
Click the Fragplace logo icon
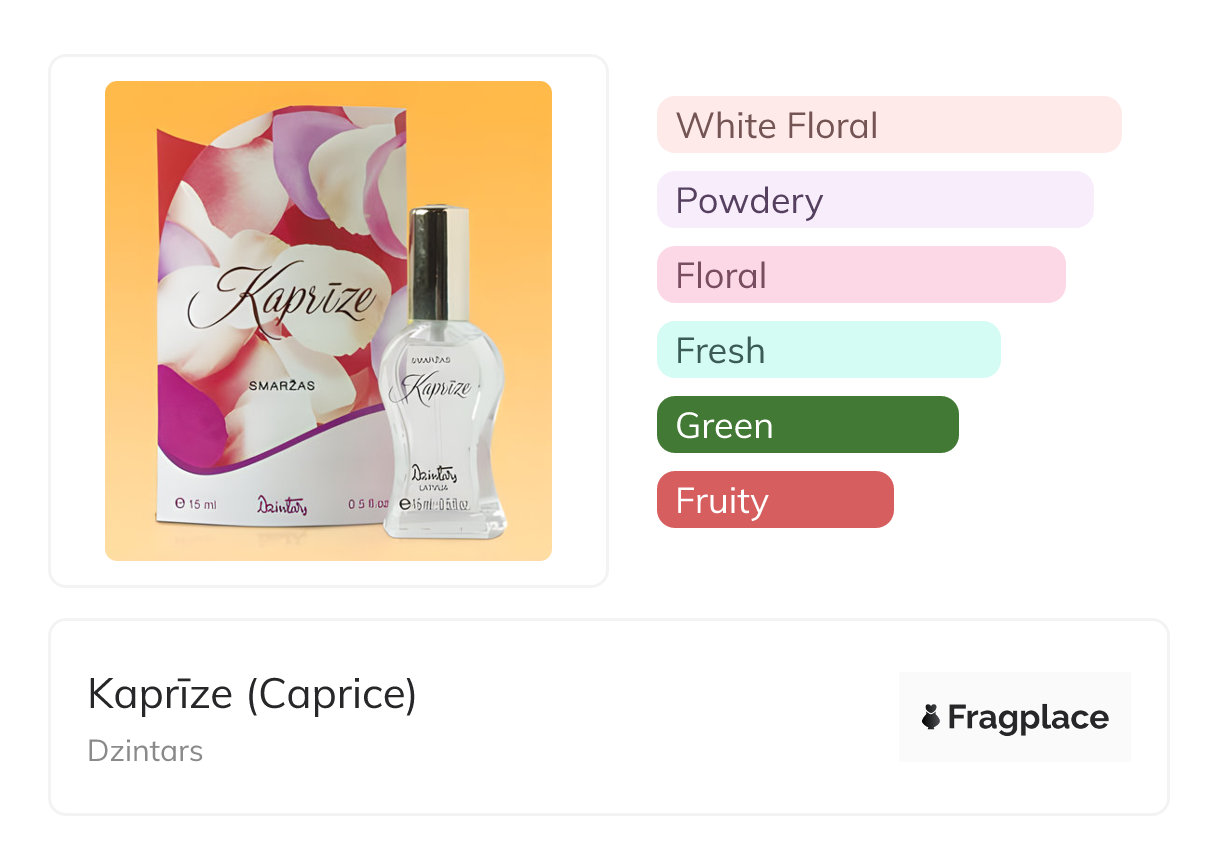coord(931,717)
